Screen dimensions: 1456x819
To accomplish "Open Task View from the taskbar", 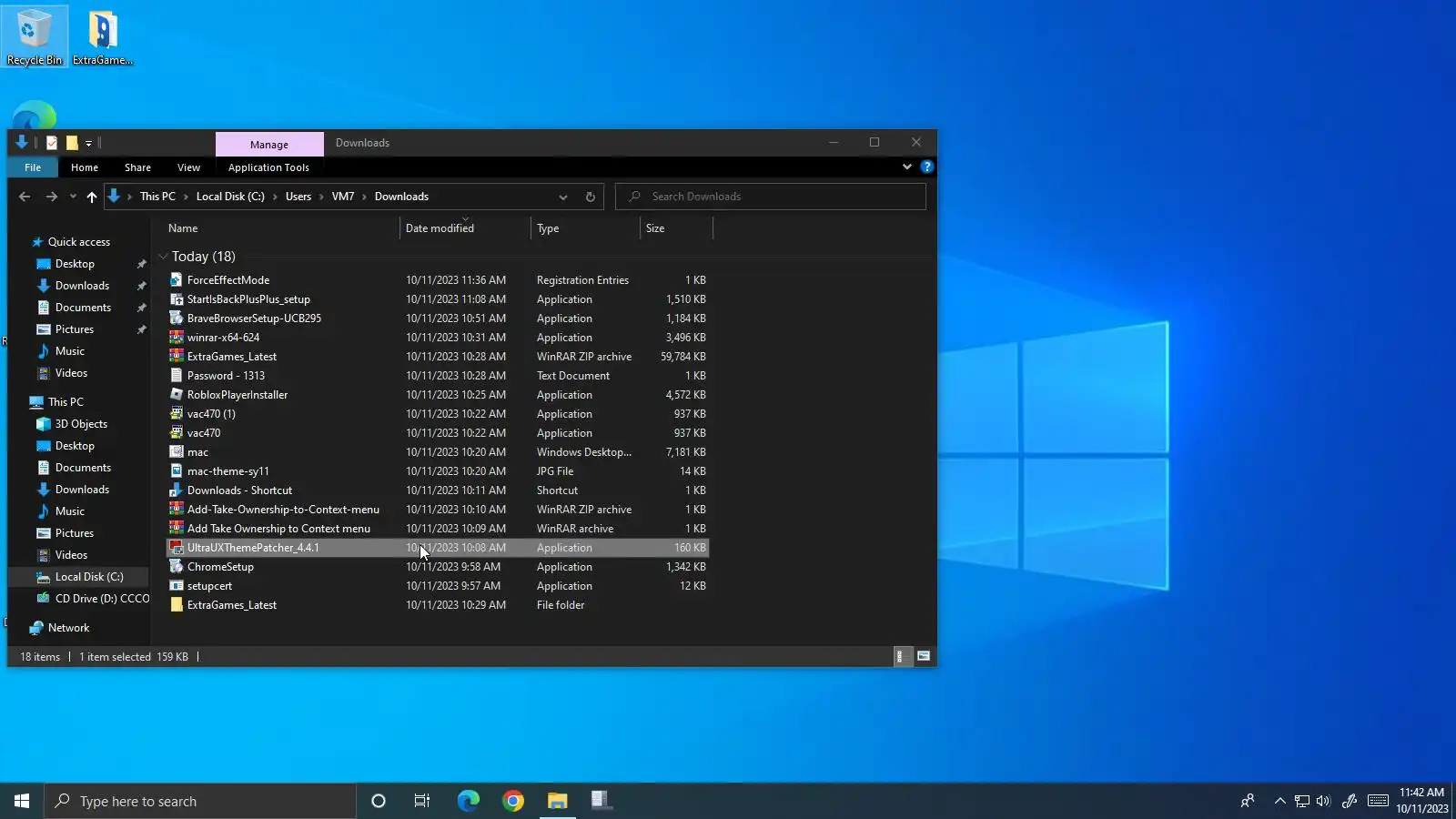I will (422, 801).
